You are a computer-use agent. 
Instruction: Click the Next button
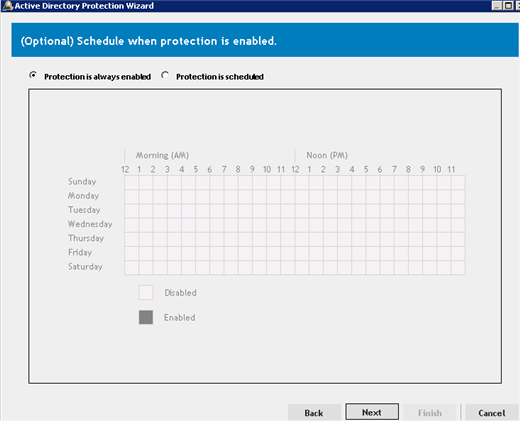pos(372,412)
